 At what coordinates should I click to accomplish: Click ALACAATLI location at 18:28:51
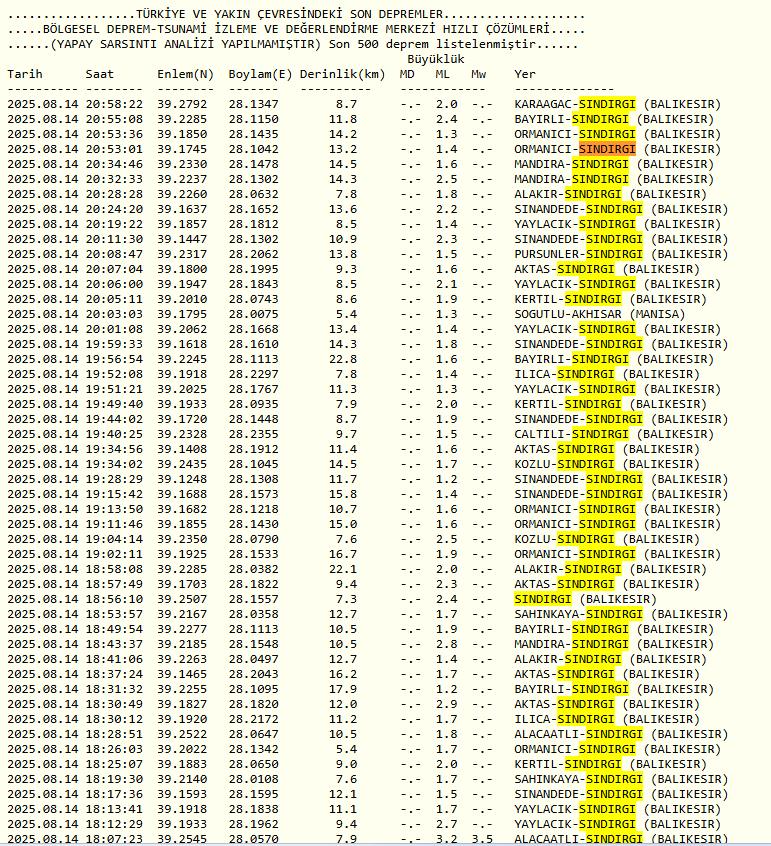546,734
